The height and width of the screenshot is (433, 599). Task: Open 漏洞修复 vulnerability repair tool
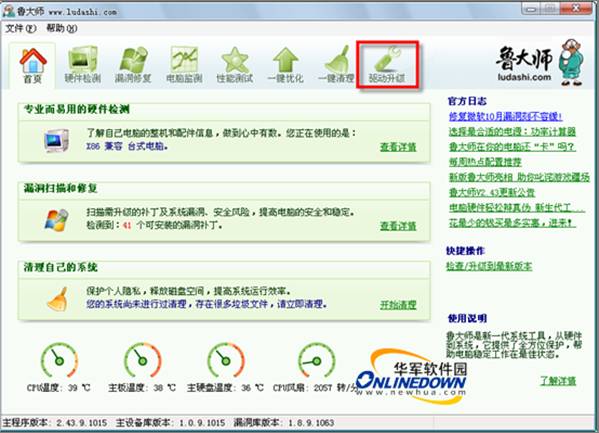tap(133, 65)
